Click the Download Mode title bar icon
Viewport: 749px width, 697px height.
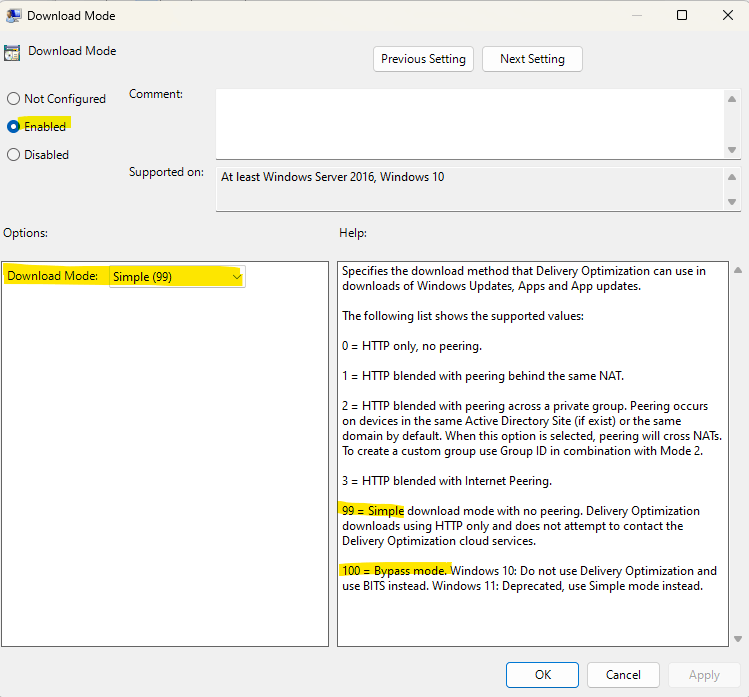[13, 15]
